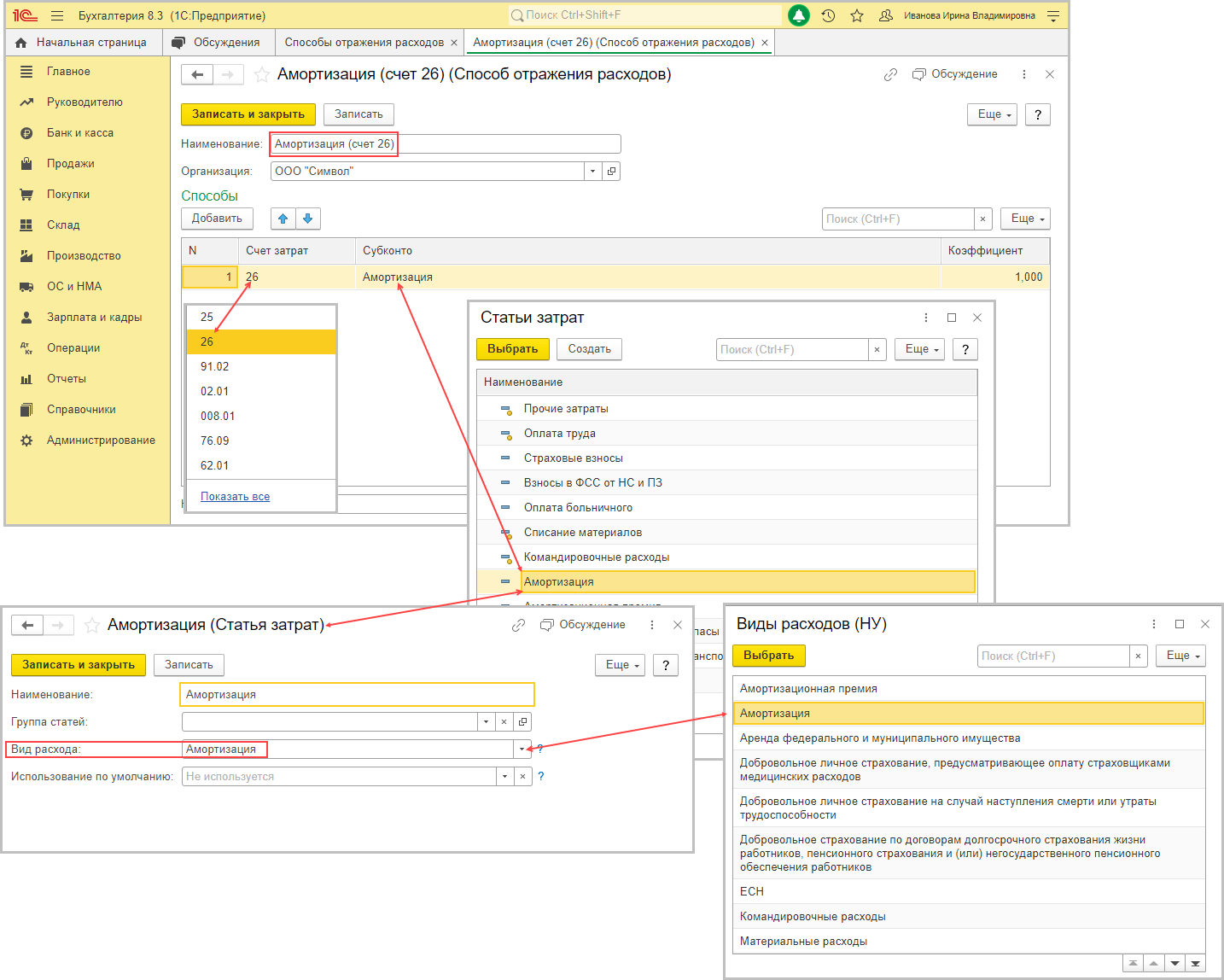Expand the Организация dropdown
The height and width of the screenshot is (980, 1224).
593,172
